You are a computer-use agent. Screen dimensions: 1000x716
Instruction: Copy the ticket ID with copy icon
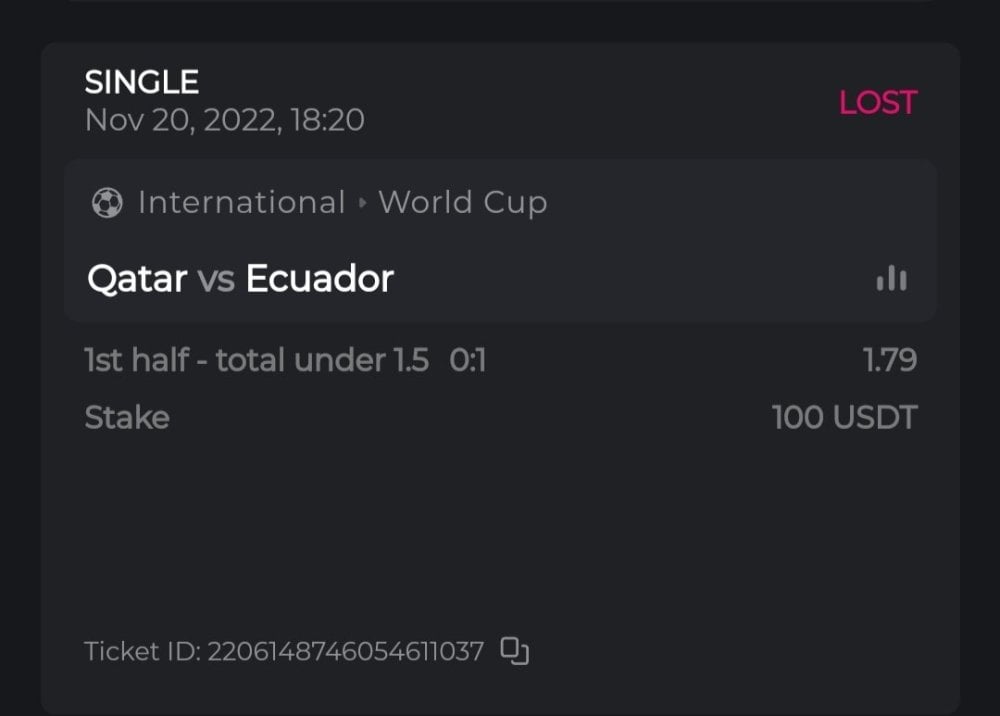[514, 651]
